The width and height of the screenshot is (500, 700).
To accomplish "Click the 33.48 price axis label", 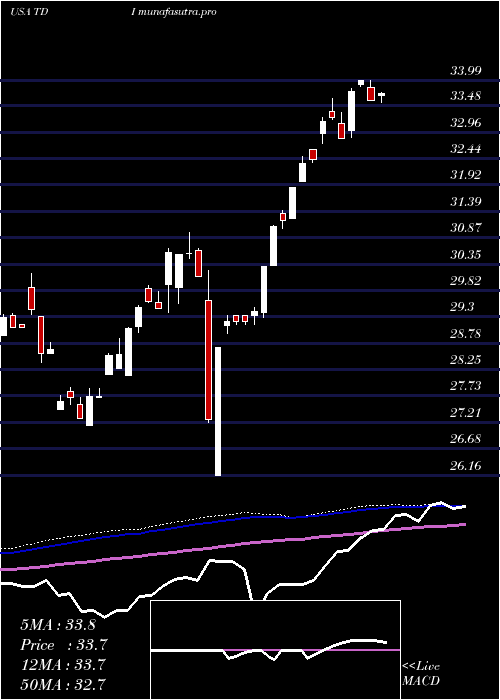I will click(466, 96).
